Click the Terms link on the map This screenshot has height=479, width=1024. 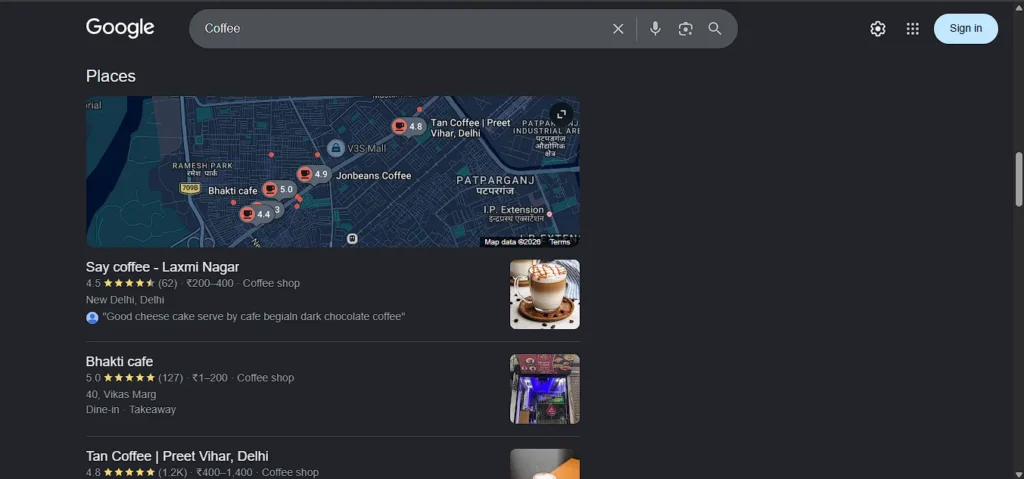coord(560,242)
